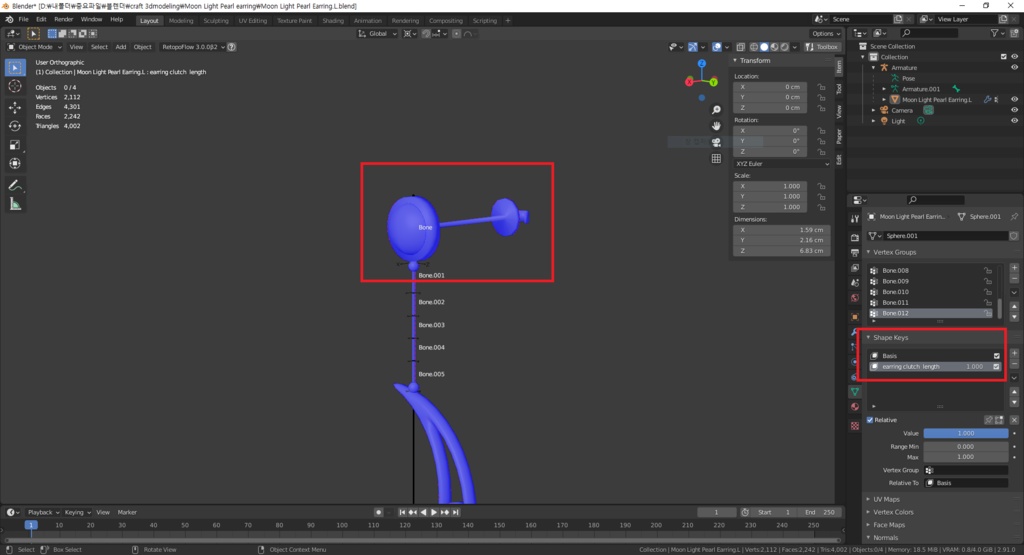
Task: Open the Add menu in viewport header
Action: 121,47
